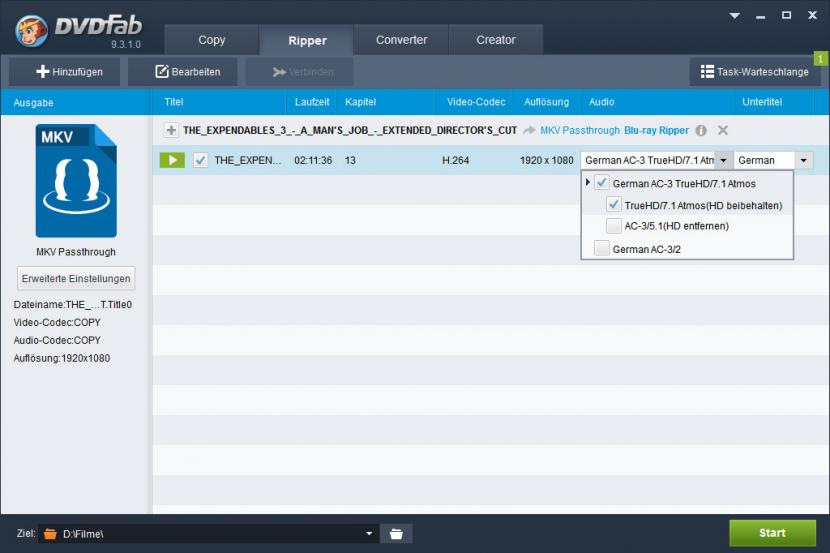Screen dimensions: 830x553
Task: Click the green Start button
Action: click(x=772, y=533)
